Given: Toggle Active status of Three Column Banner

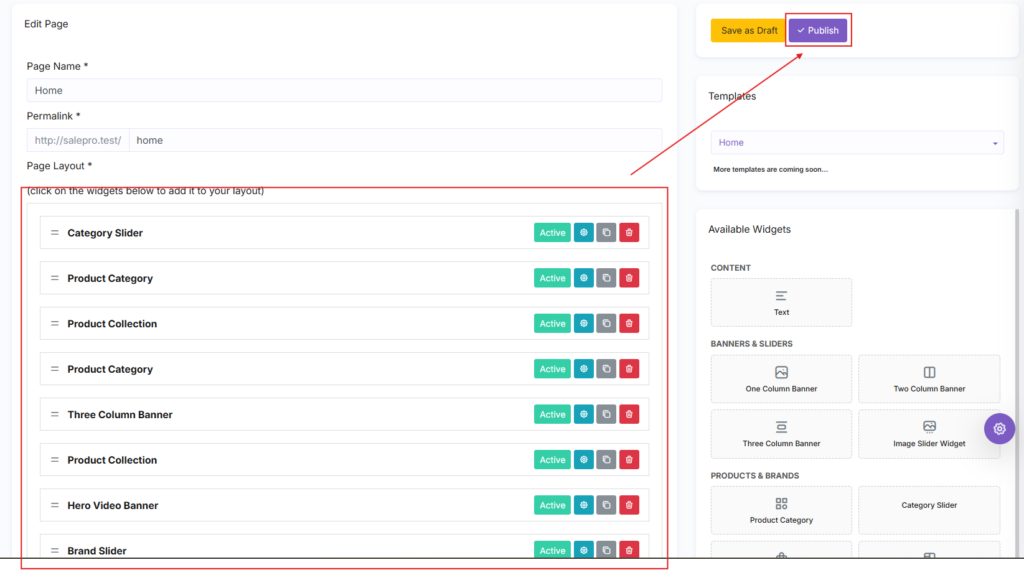Looking at the screenshot, I should click(x=552, y=414).
